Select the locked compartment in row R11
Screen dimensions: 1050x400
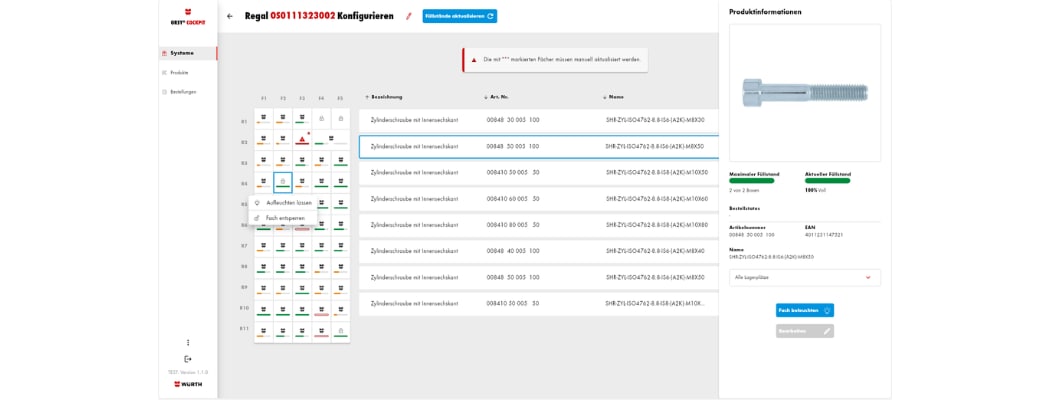[x=340, y=331]
